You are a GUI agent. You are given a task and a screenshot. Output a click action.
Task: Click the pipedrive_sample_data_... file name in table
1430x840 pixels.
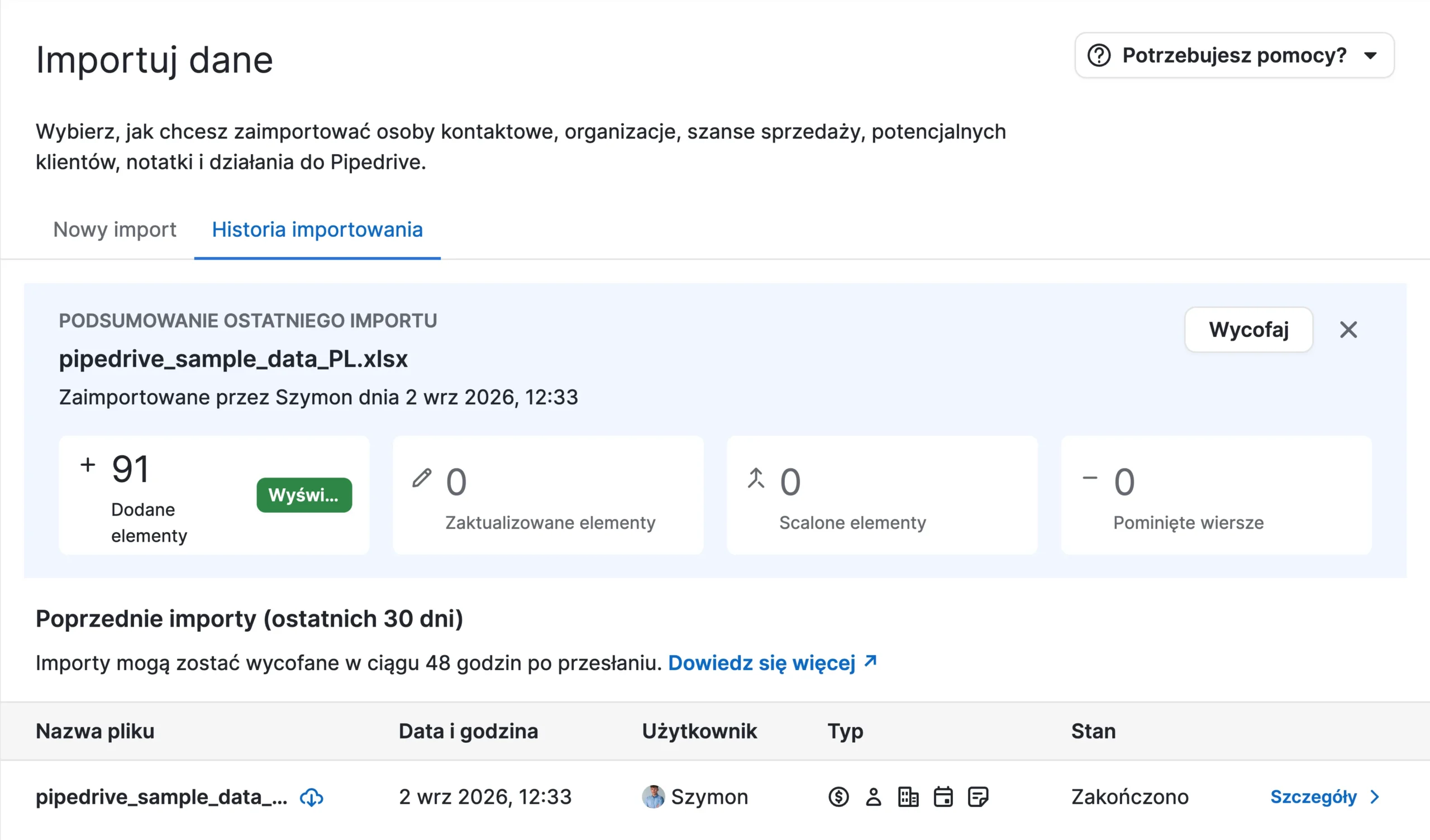point(161,797)
